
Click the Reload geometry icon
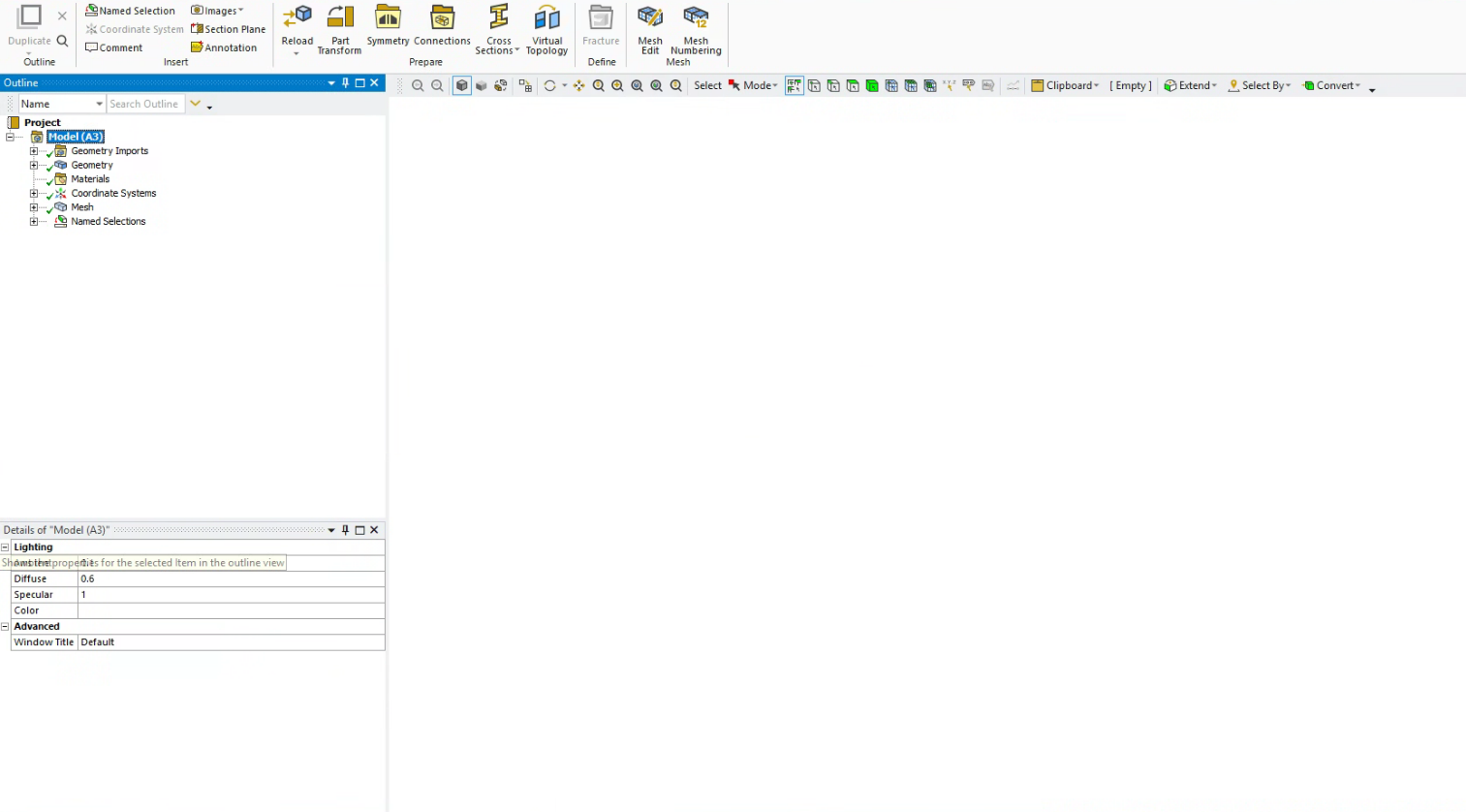click(296, 17)
